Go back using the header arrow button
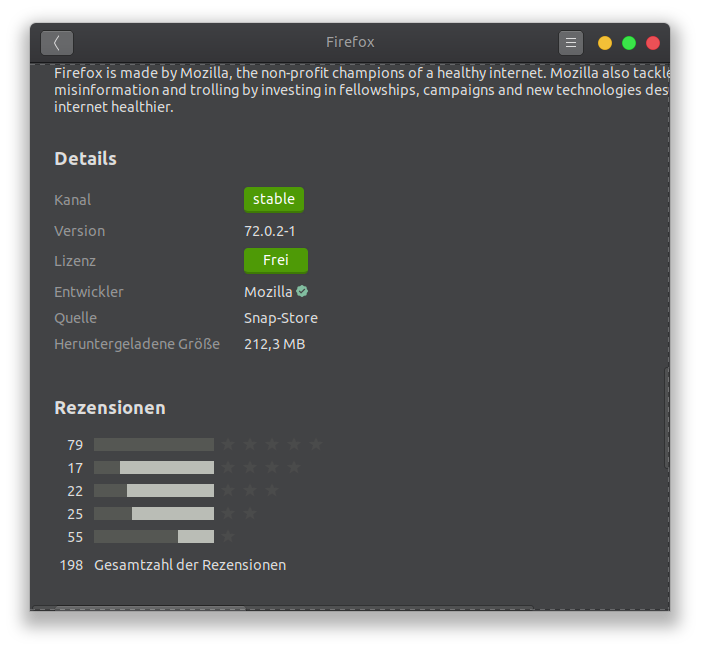Image resolution: width=702 pixels, height=650 pixels. pos(57,43)
